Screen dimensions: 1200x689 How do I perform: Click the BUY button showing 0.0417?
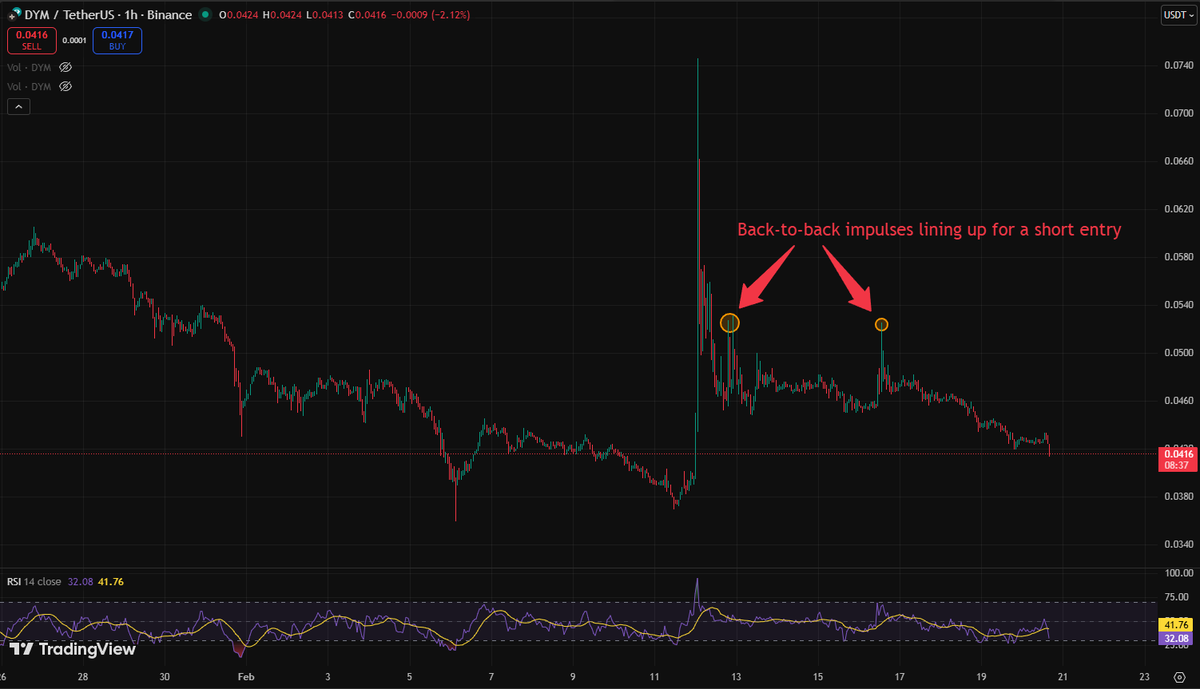117,41
